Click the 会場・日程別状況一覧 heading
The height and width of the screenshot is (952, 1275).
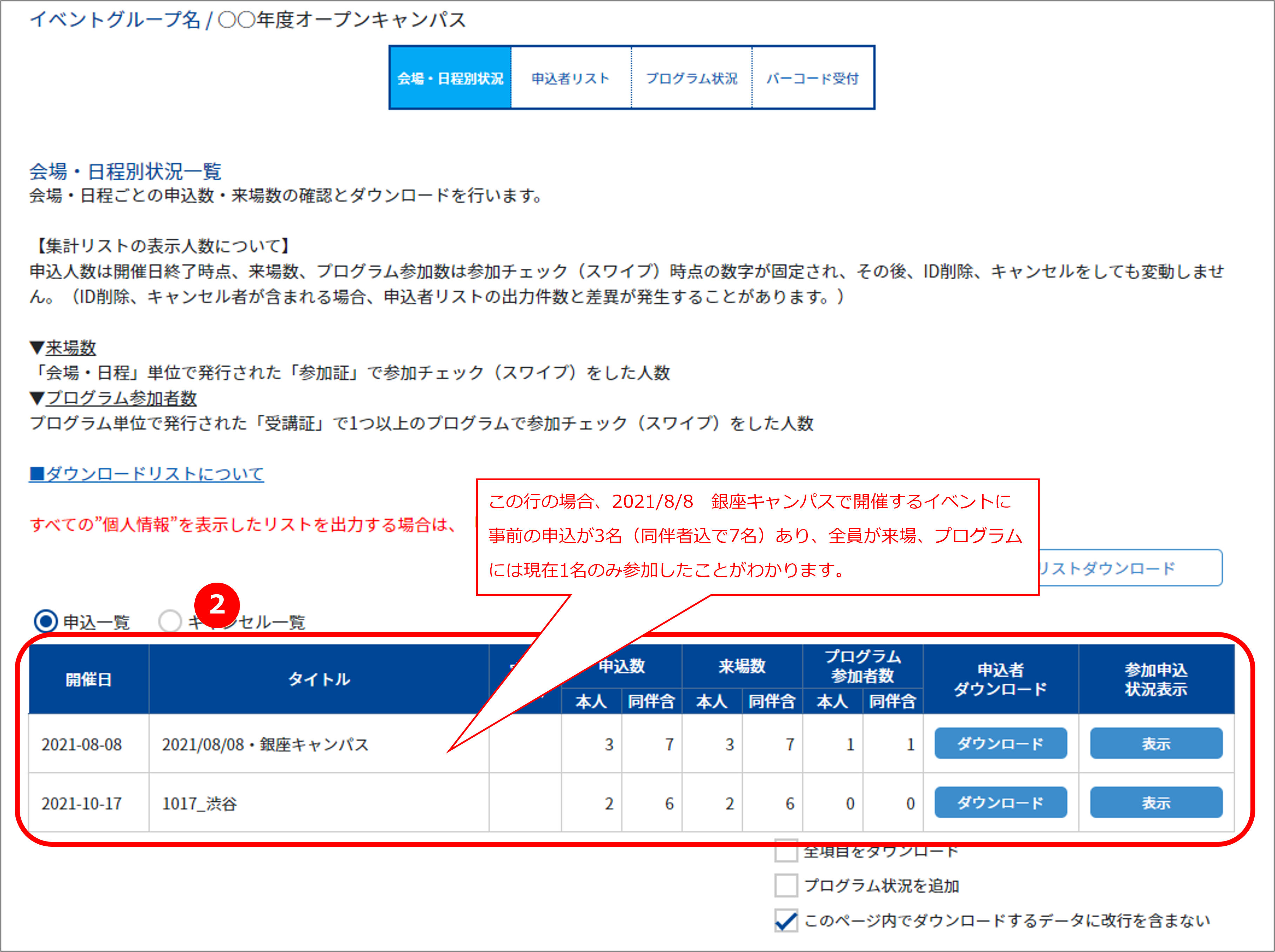point(126,171)
